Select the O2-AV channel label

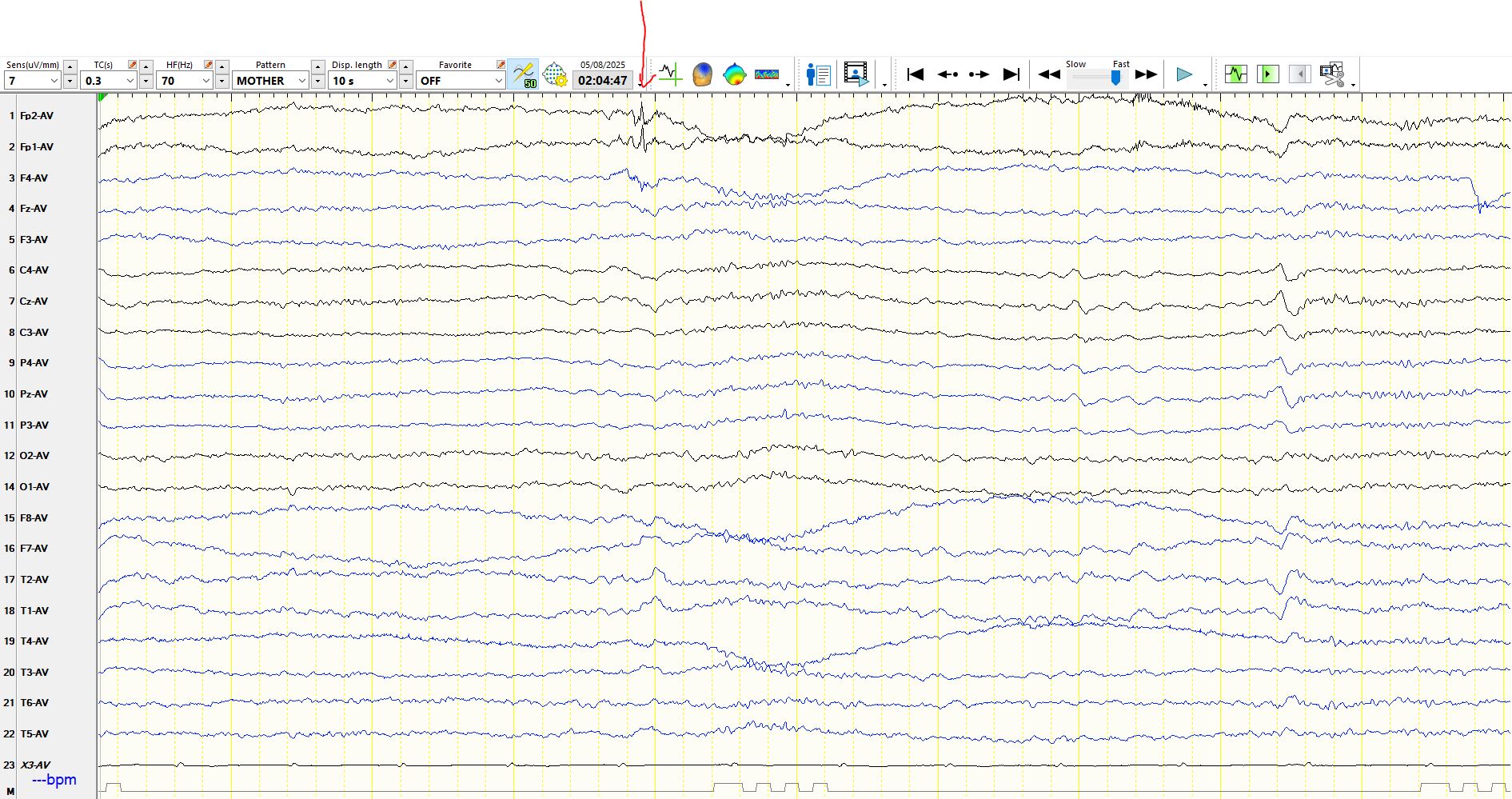tap(34, 456)
